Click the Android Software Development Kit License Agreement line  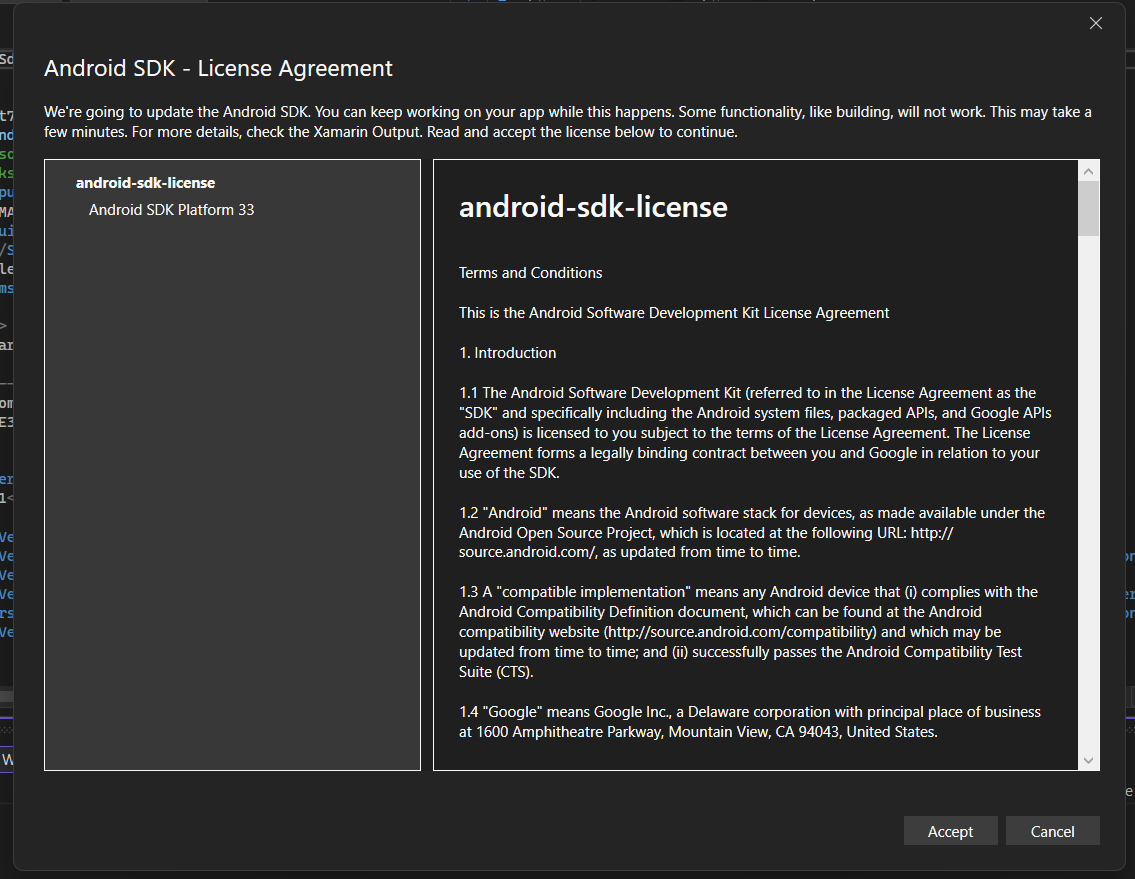(674, 313)
